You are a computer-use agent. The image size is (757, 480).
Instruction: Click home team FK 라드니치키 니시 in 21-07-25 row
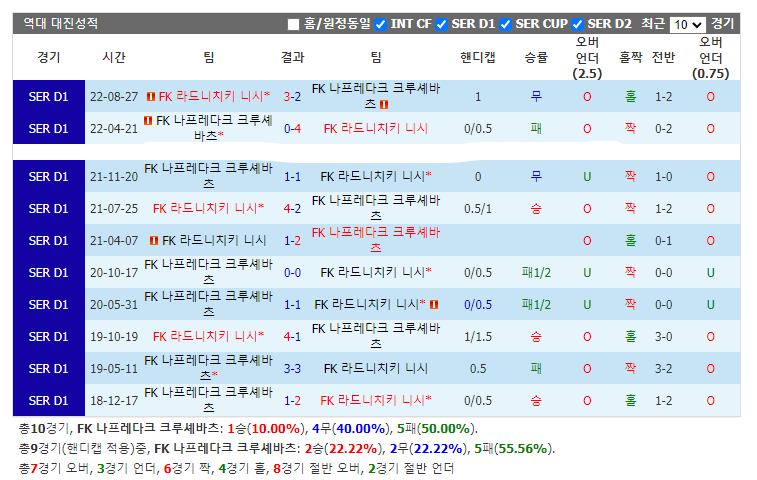(209, 209)
